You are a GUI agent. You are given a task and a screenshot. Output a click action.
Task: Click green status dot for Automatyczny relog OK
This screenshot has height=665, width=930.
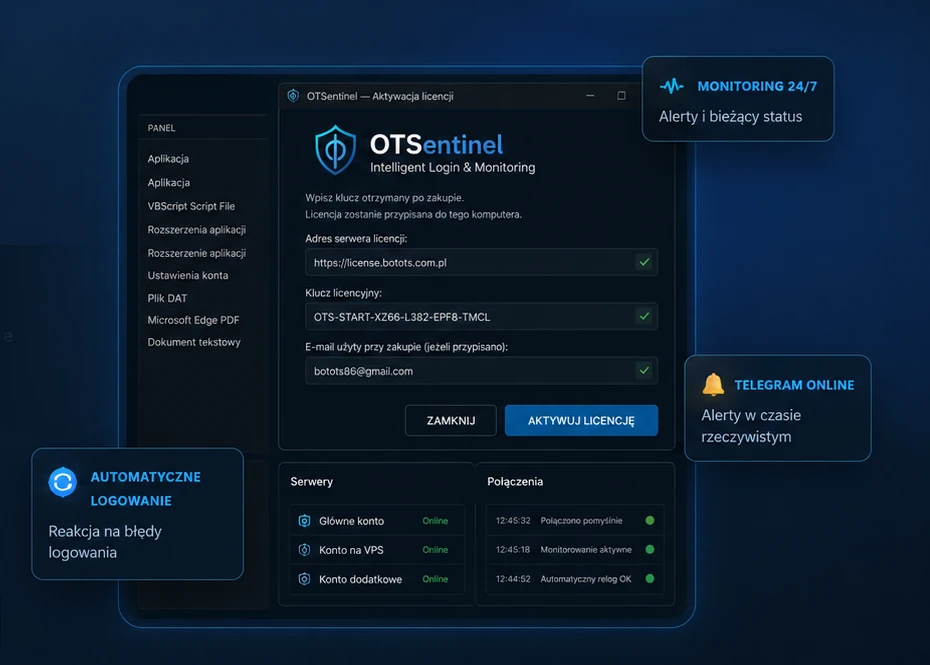(650, 578)
